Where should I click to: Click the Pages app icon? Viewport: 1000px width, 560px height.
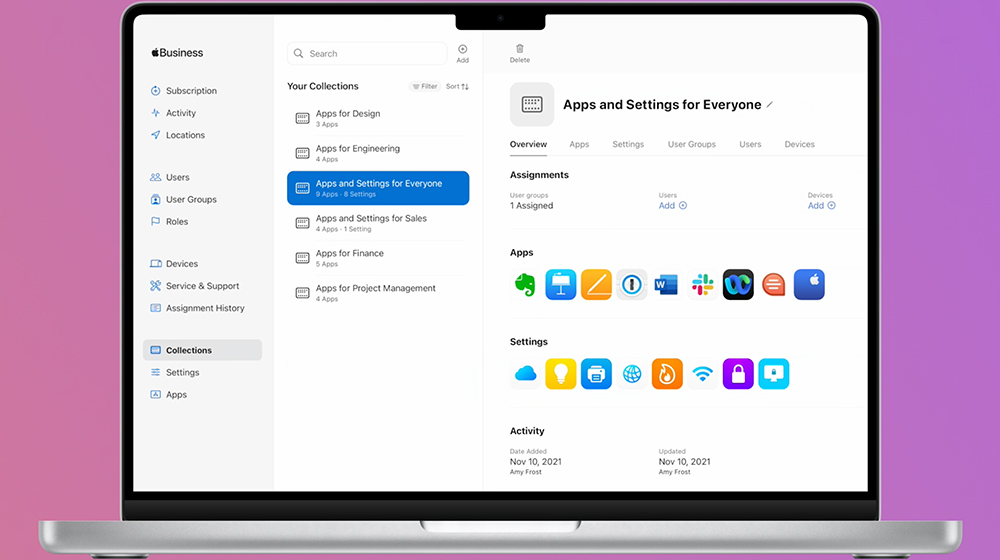pyautogui.click(x=596, y=284)
